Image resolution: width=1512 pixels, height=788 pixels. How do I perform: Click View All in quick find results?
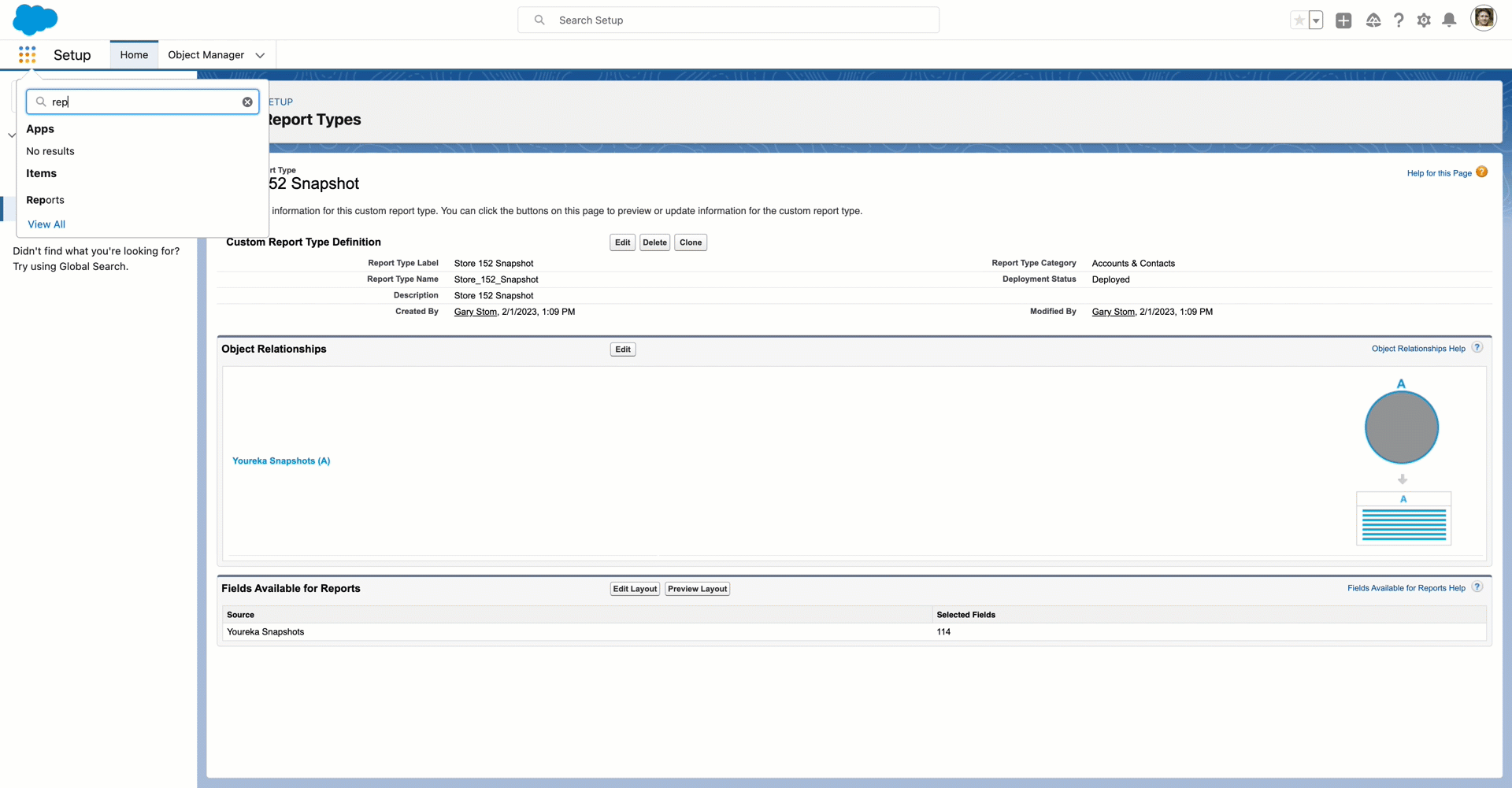pyautogui.click(x=46, y=224)
